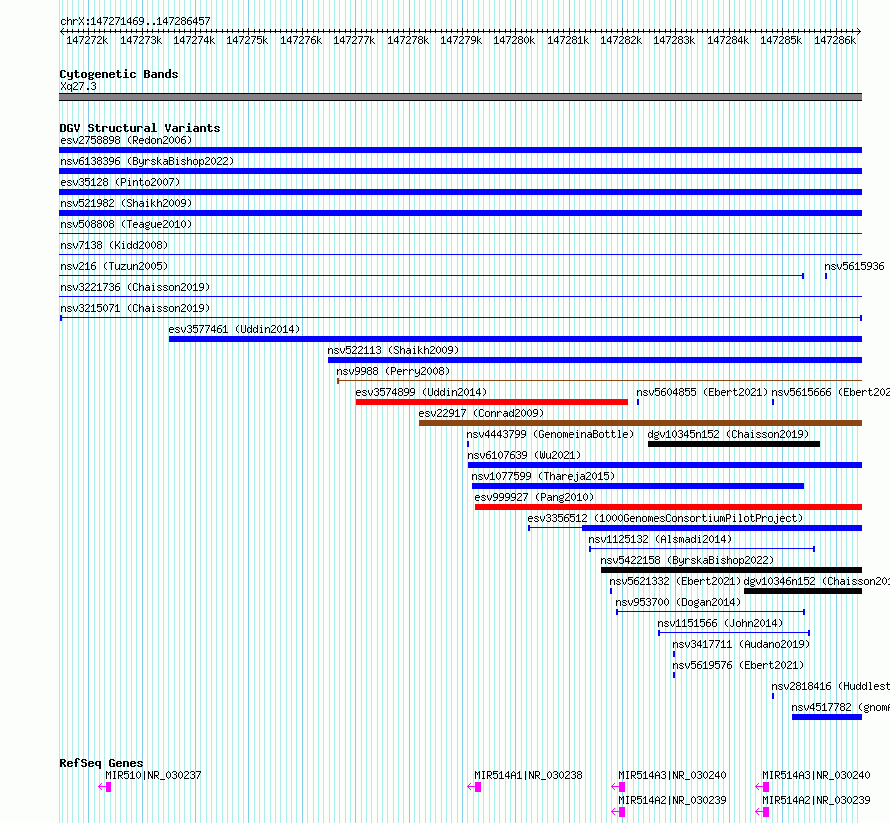Open the nsv7138 (Kidd2008) variant label
890x823 pixels.
pos(114,245)
